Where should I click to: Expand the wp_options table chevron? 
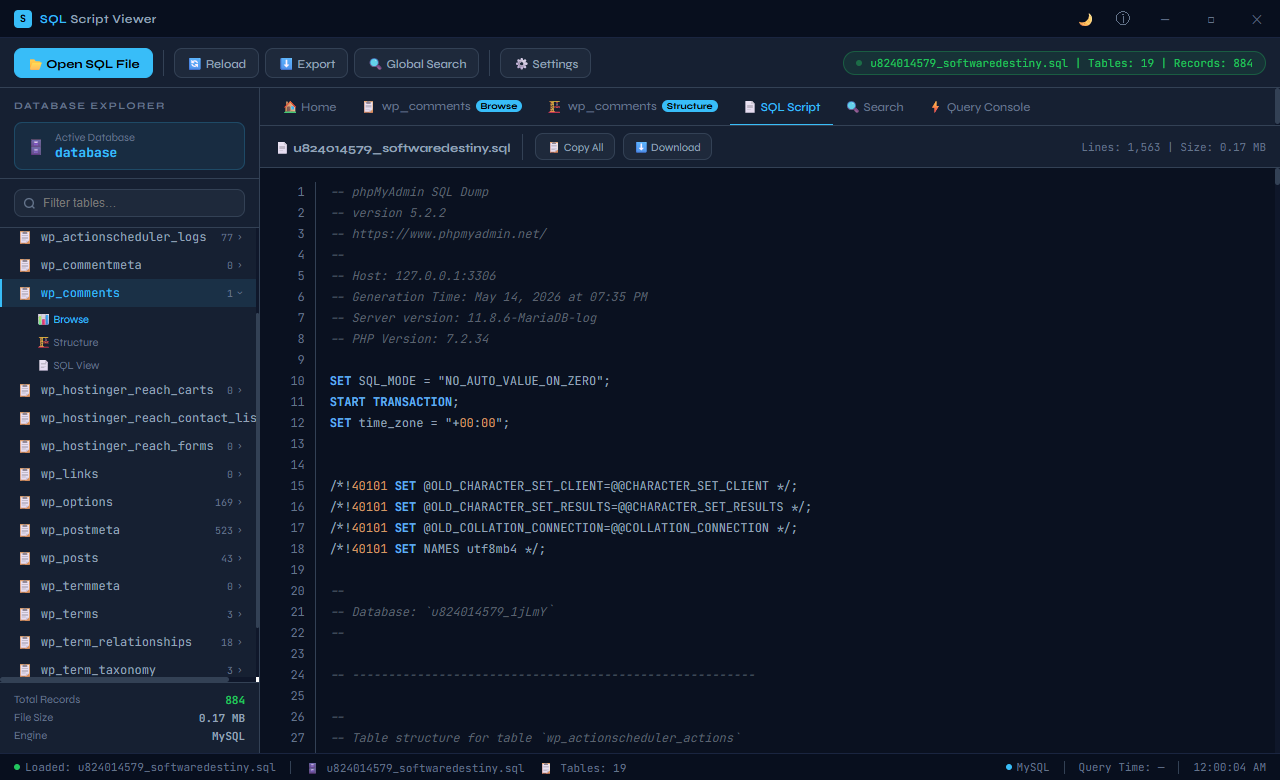point(240,502)
